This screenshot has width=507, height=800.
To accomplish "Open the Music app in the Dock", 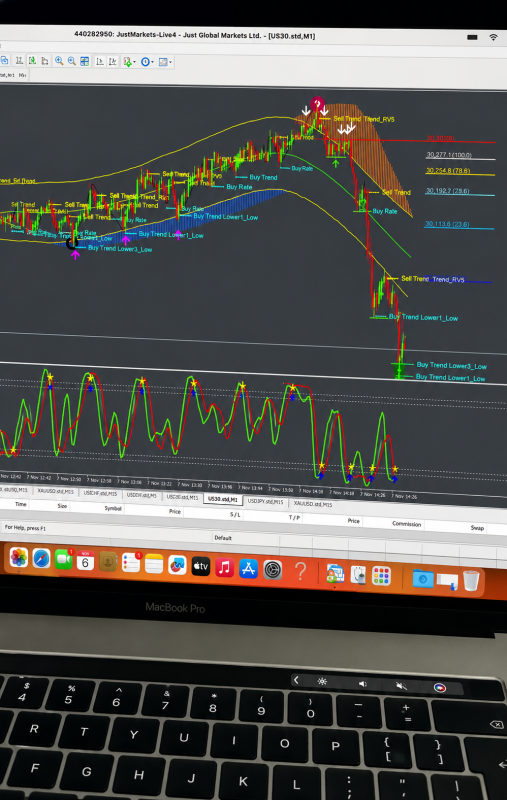I will coord(224,567).
